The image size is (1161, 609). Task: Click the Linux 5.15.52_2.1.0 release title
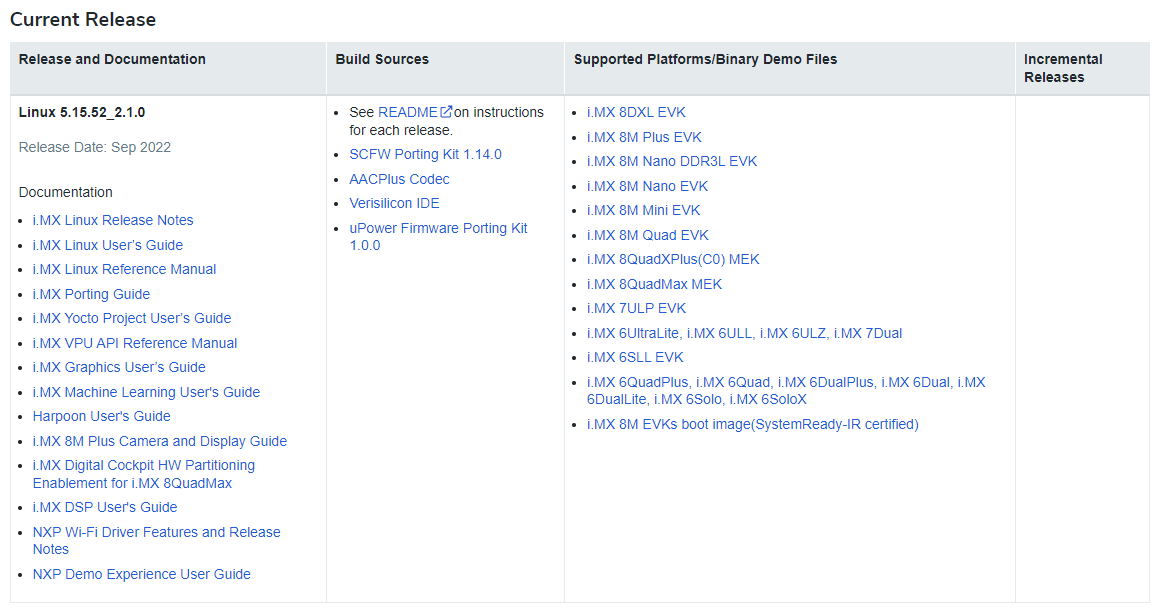point(81,113)
